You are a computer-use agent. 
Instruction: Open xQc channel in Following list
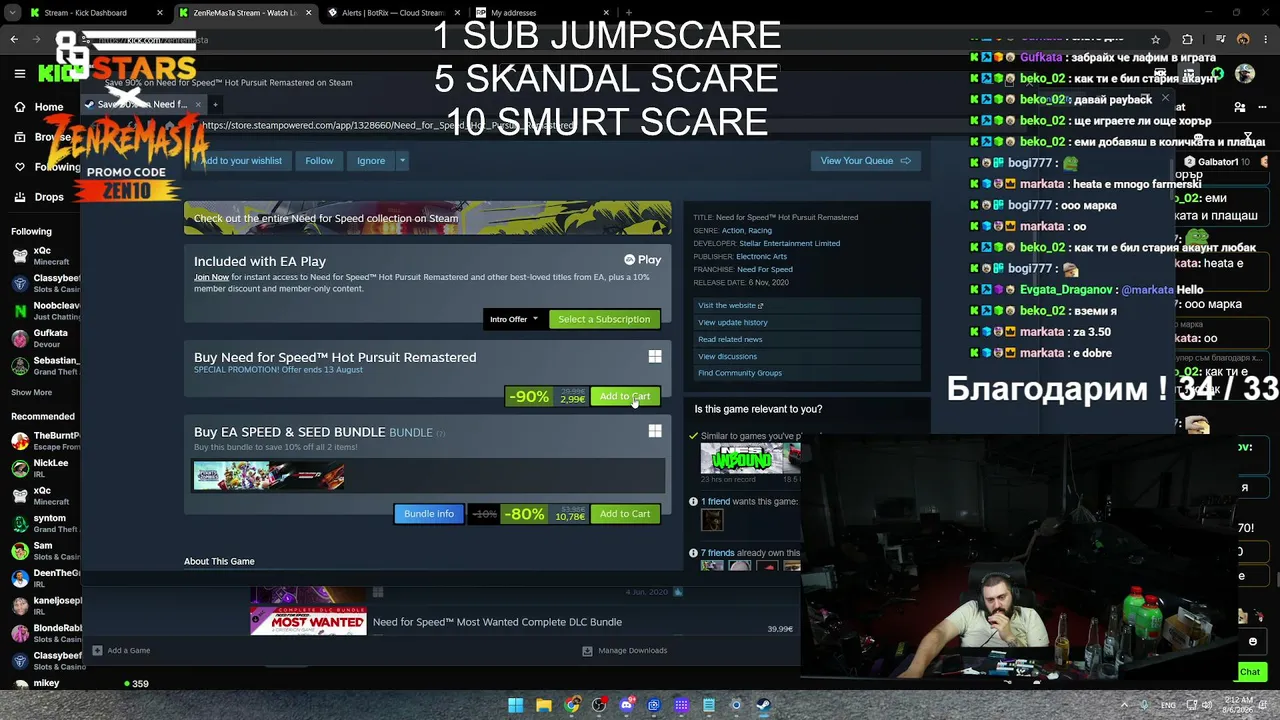tap(44, 256)
